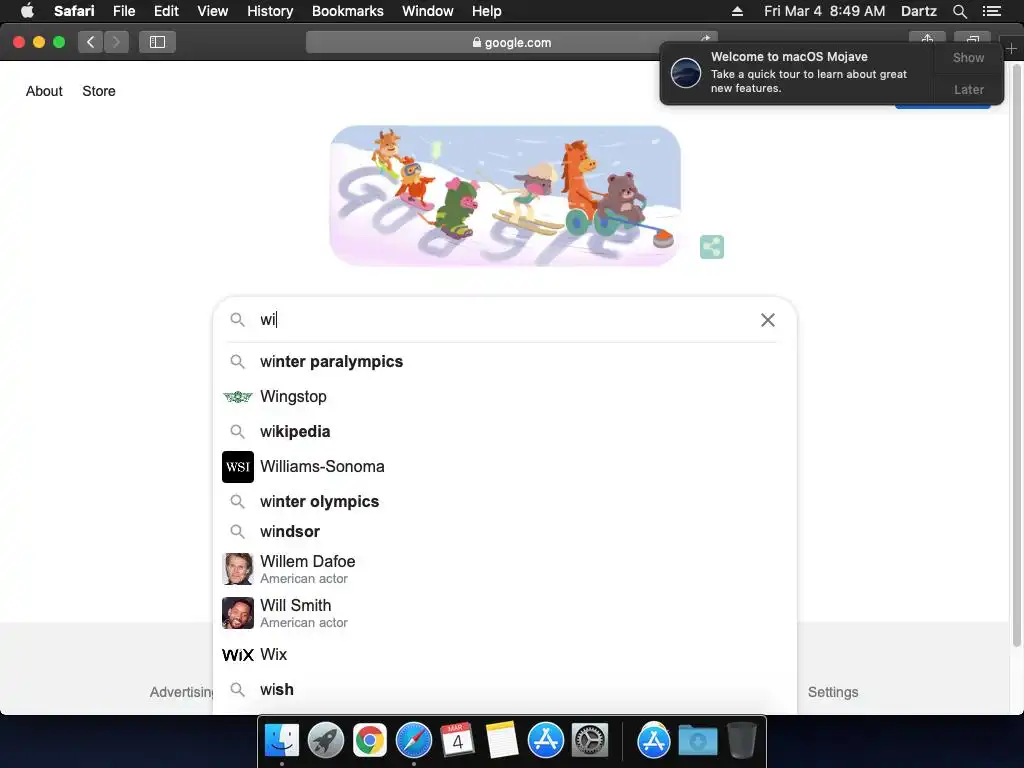Open the File menu

pyautogui.click(x=124, y=11)
